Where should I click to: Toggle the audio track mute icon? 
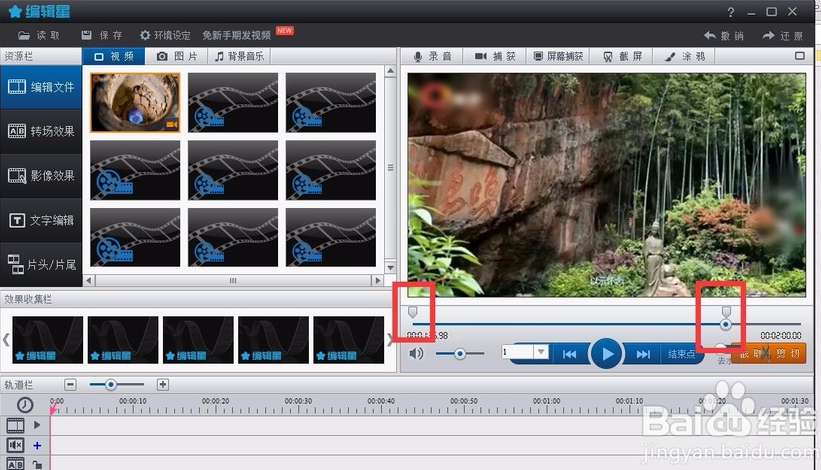[x=16, y=445]
